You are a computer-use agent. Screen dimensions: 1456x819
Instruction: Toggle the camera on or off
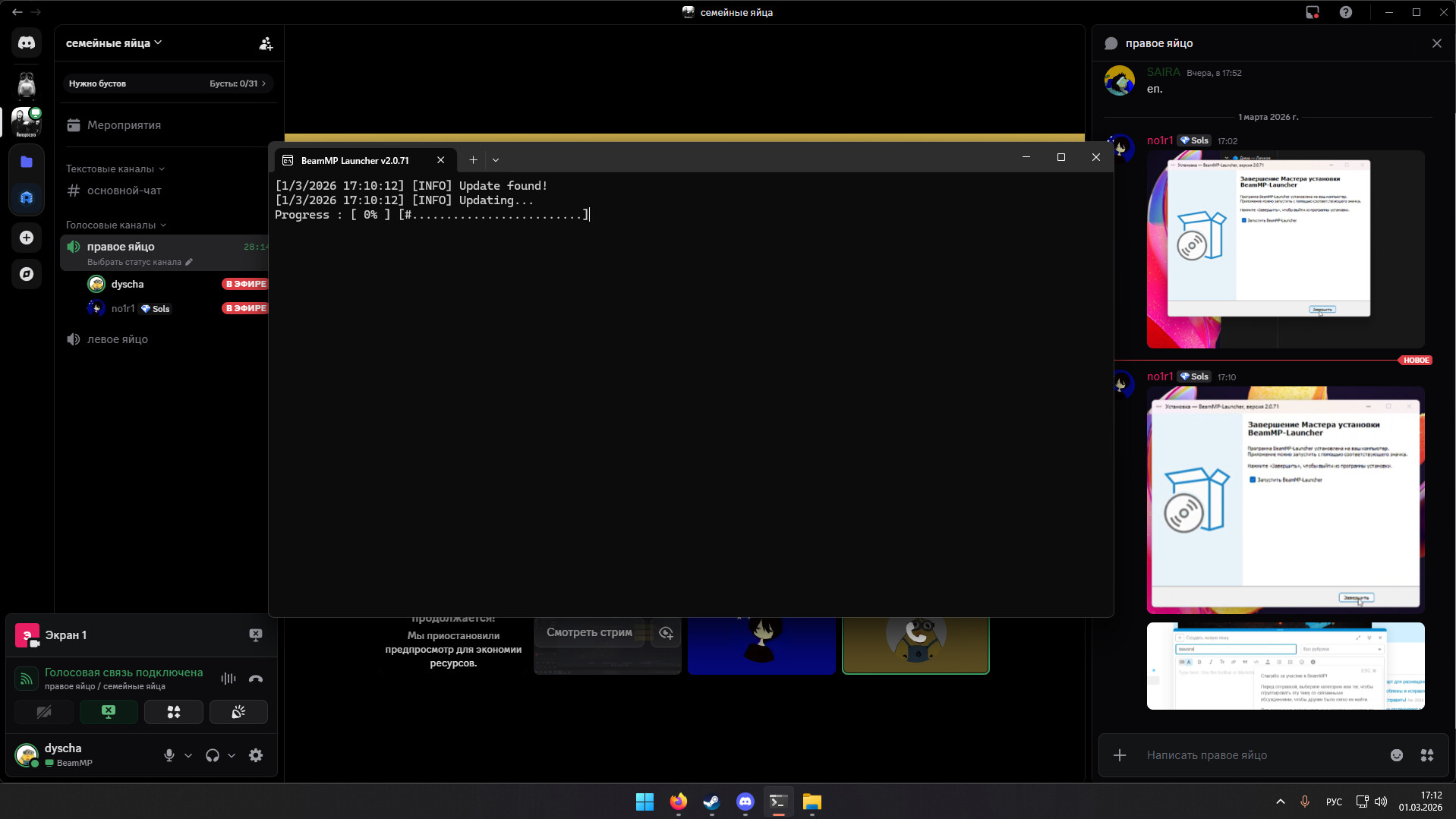pyautogui.click(x=44, y=712)
